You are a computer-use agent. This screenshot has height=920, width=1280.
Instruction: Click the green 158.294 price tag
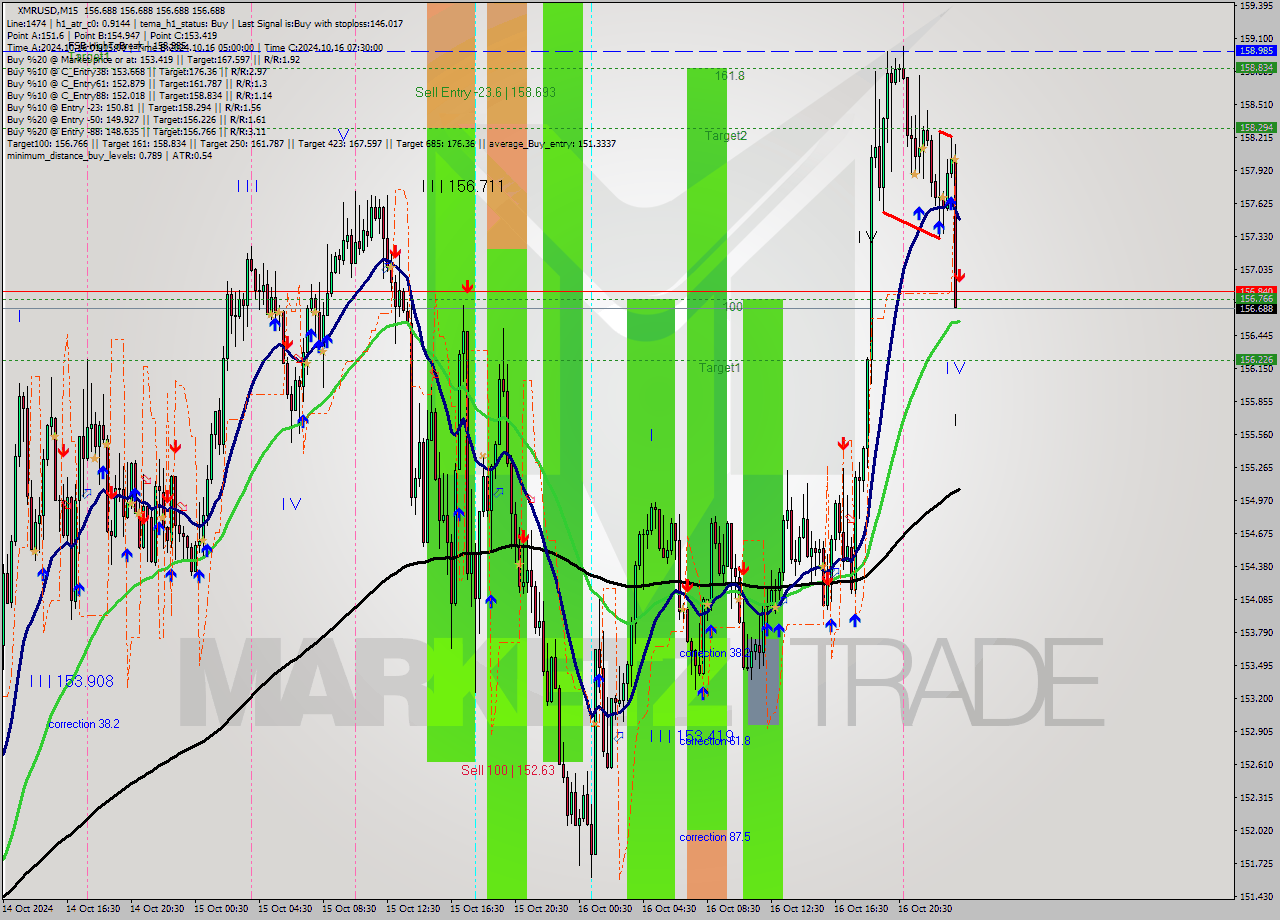pos(1256,128)
